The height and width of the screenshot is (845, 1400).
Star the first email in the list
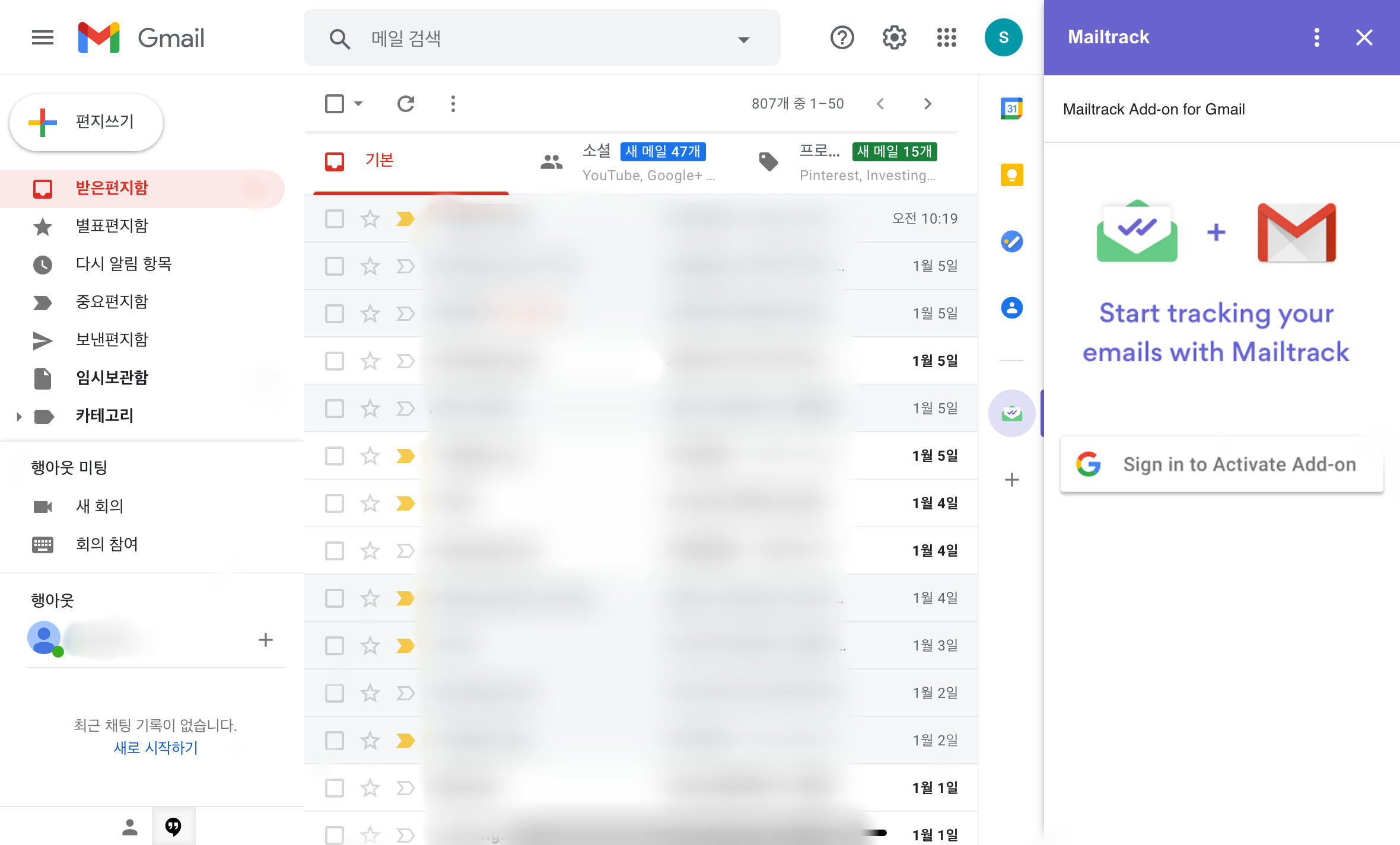click(x=370, y=219)
